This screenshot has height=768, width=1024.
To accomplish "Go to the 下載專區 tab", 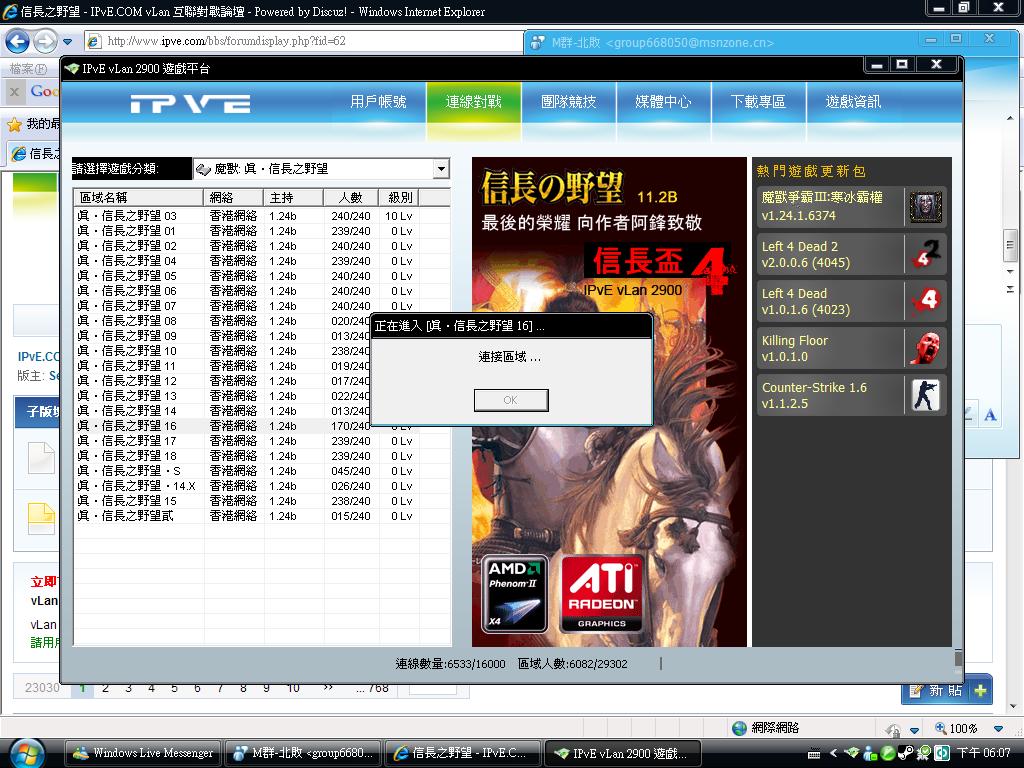I will pos(757,102).
